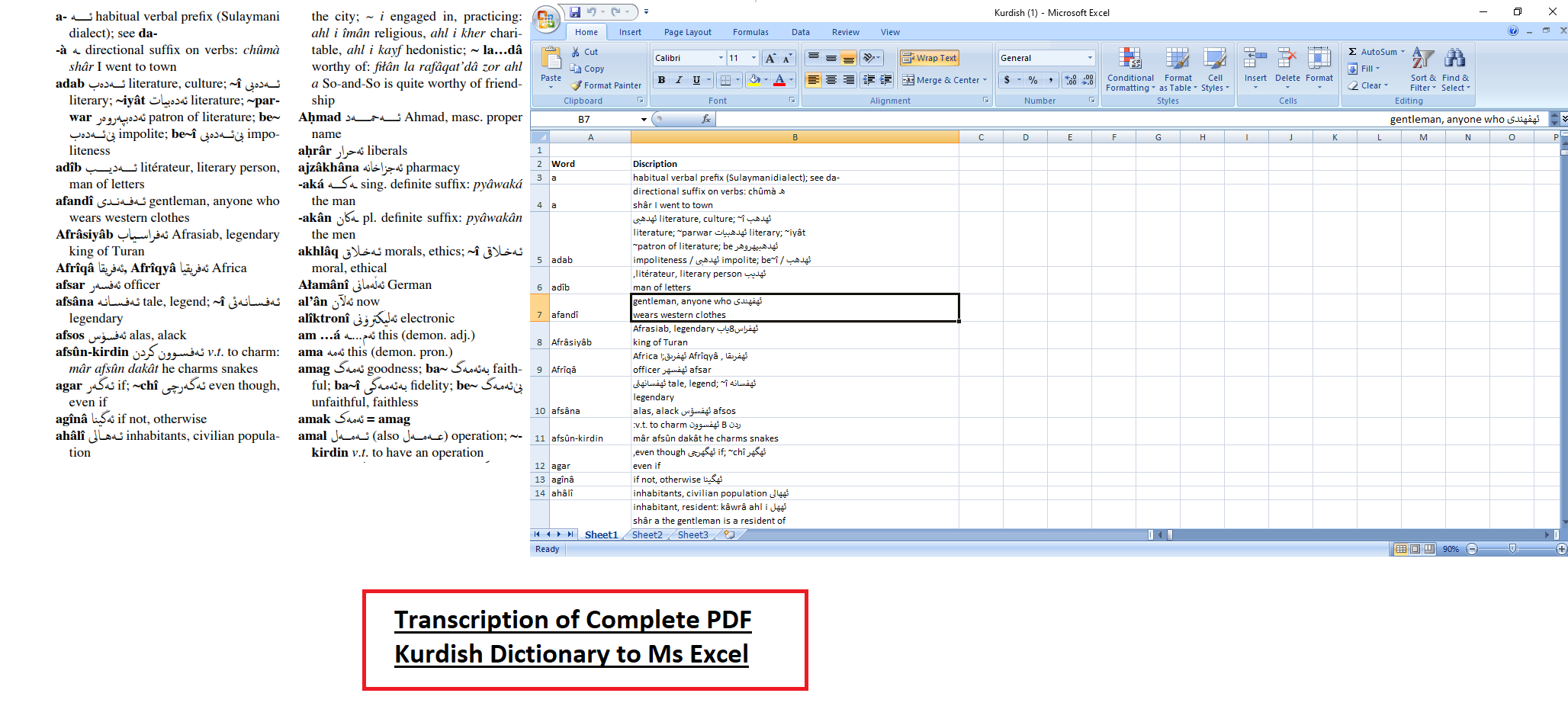Open the Sheet2 worksheet tab
Viewport: 1568px width, 706px height.
647,534
